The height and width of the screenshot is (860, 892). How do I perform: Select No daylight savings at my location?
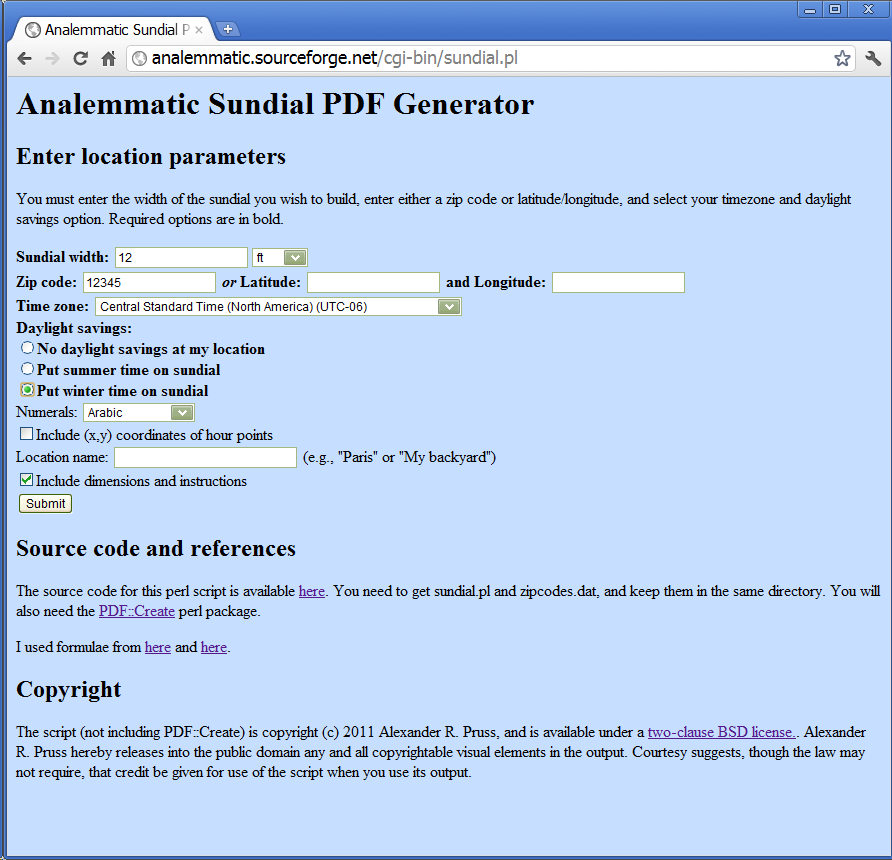(x=27, y=347)
